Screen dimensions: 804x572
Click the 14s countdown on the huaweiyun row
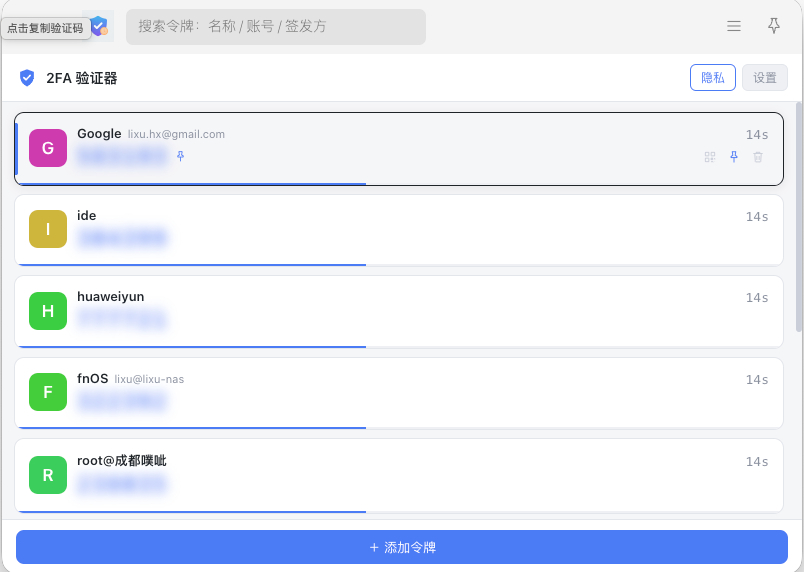pos(757,298)
